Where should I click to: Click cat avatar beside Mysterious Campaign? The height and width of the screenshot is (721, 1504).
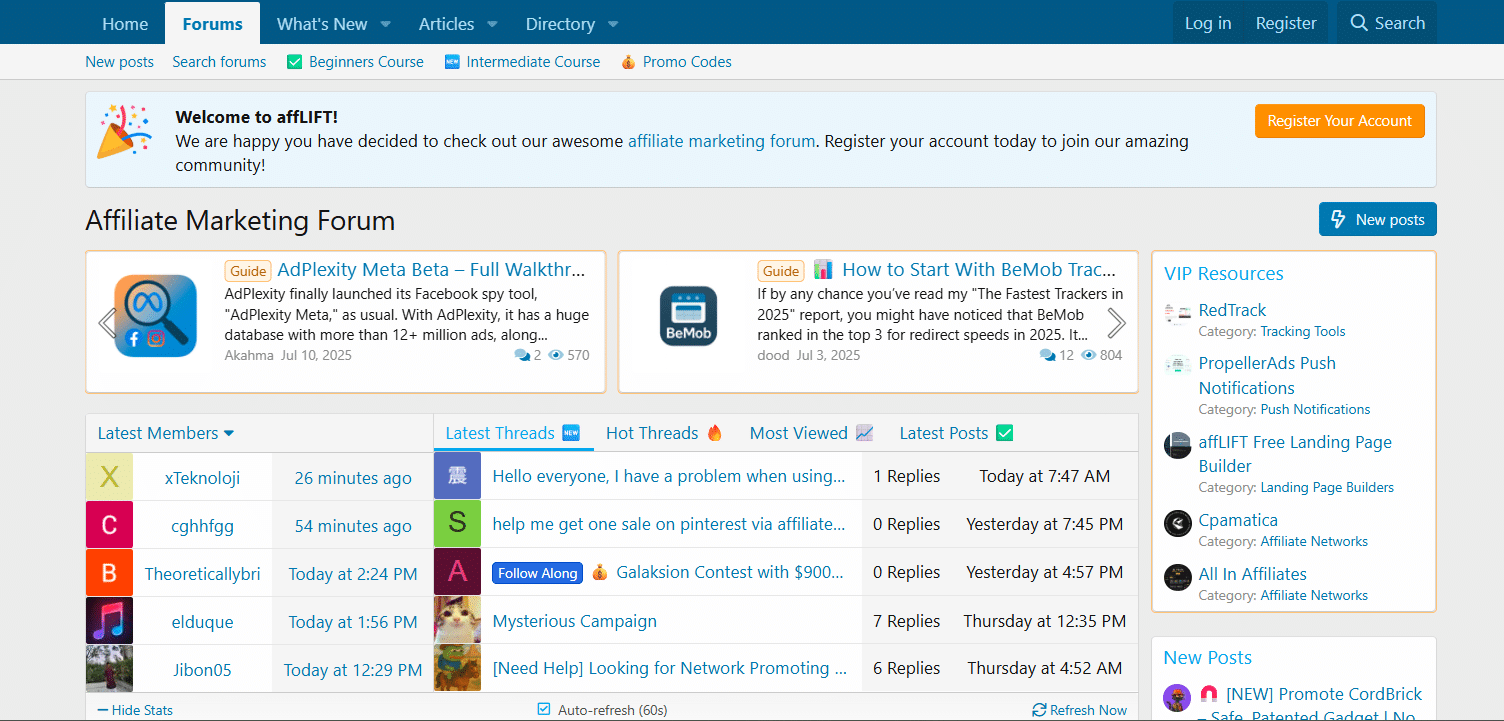coord(457,620)
